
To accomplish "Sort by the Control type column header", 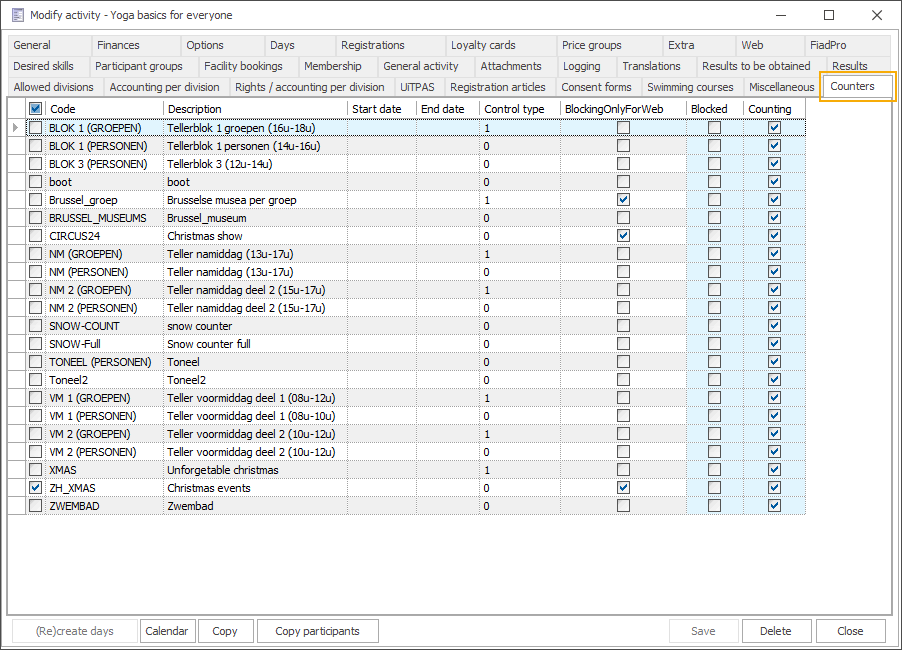I will [514, 109].
